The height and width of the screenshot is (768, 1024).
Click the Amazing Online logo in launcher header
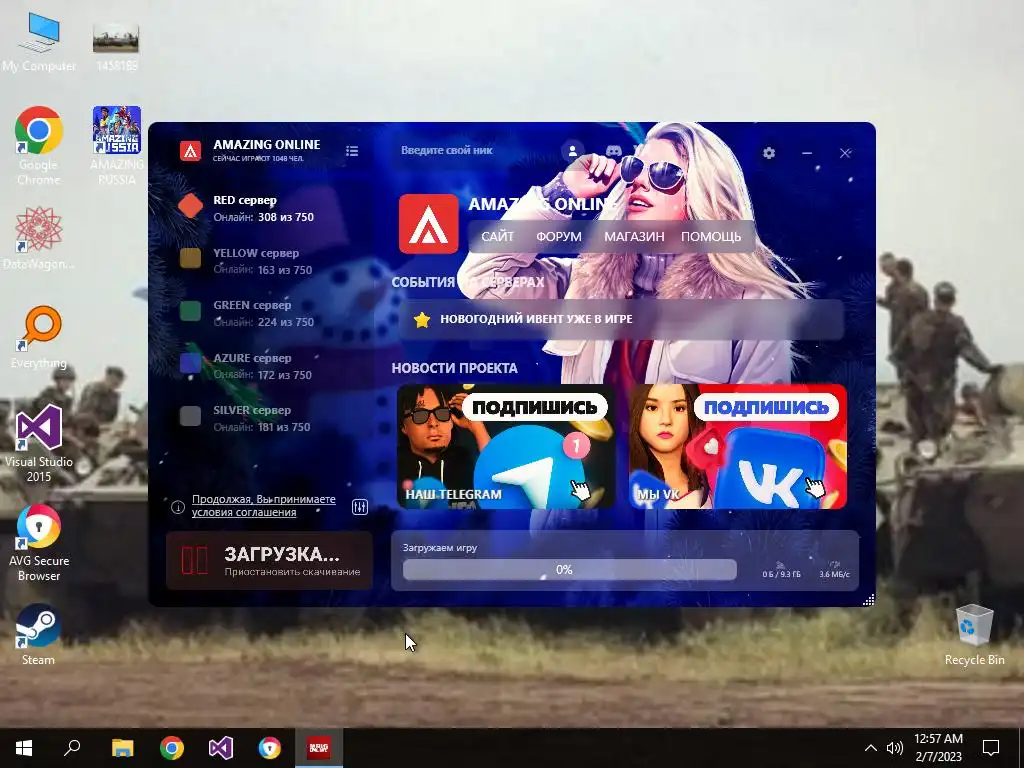pyautogui.click(x=191, y=151)
